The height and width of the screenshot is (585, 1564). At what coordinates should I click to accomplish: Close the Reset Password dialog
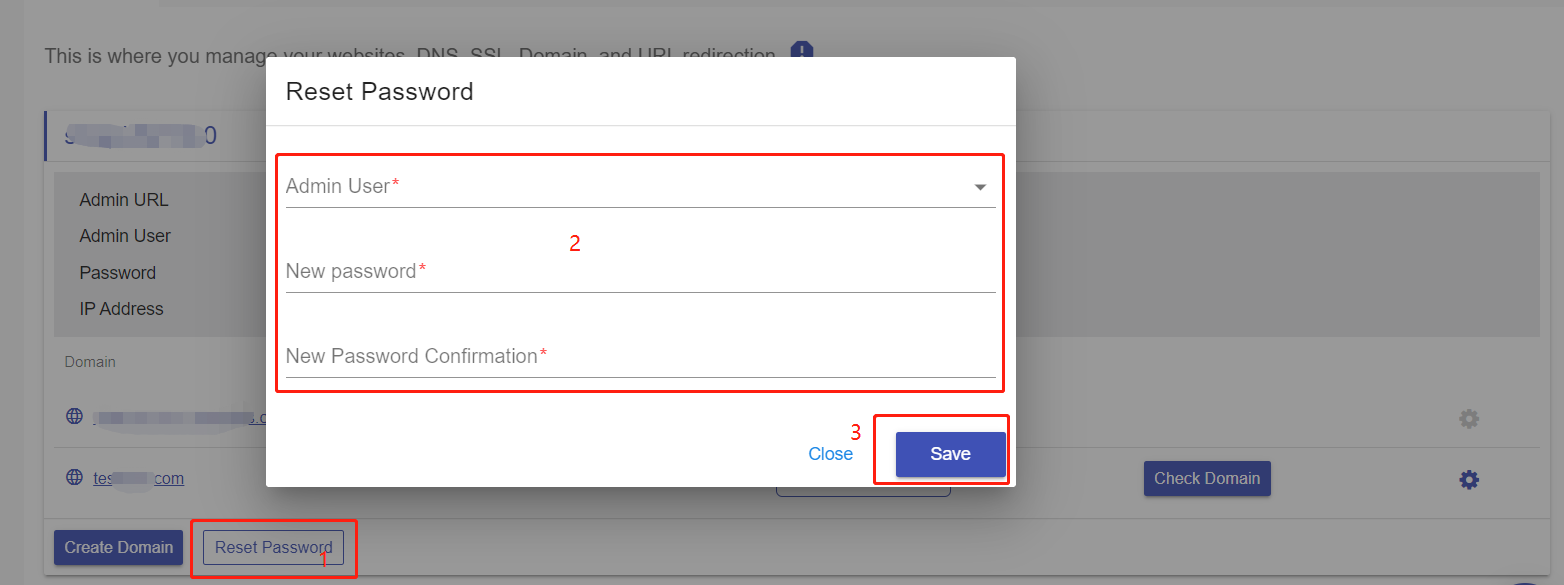point(831,454)
